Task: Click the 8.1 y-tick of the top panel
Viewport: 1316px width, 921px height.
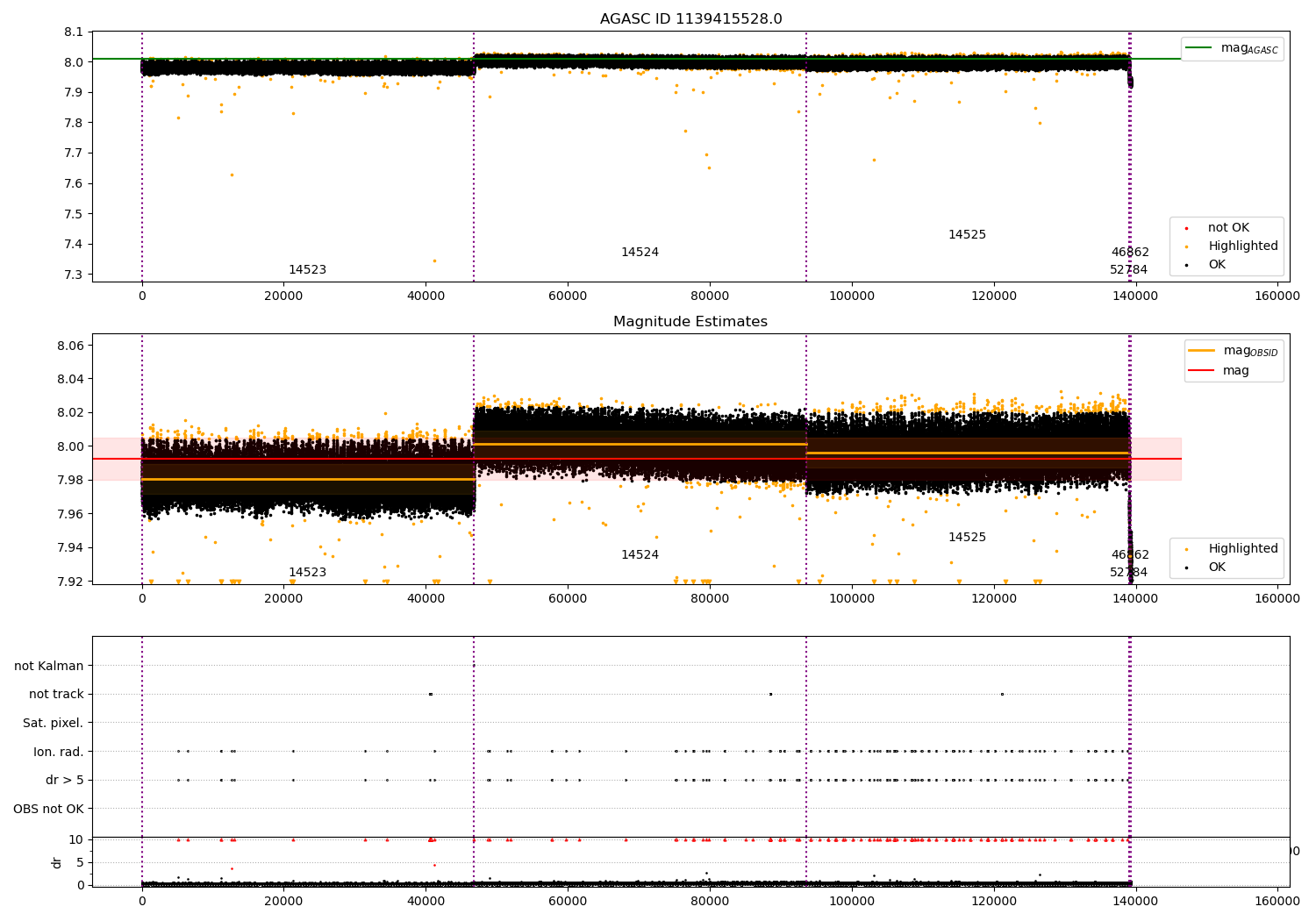Action: pos(75,32)
